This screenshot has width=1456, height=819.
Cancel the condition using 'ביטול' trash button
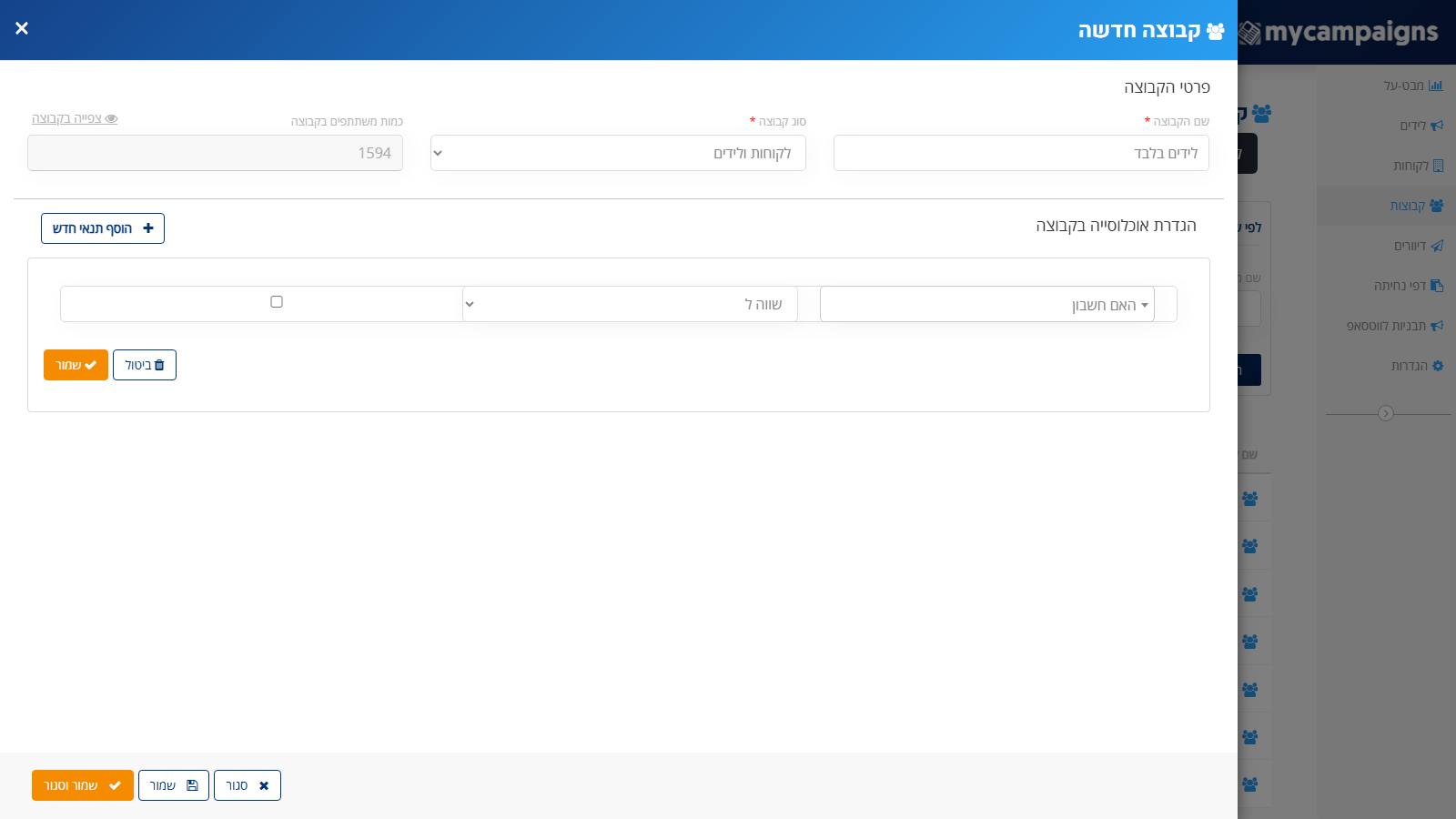(145, 365)
